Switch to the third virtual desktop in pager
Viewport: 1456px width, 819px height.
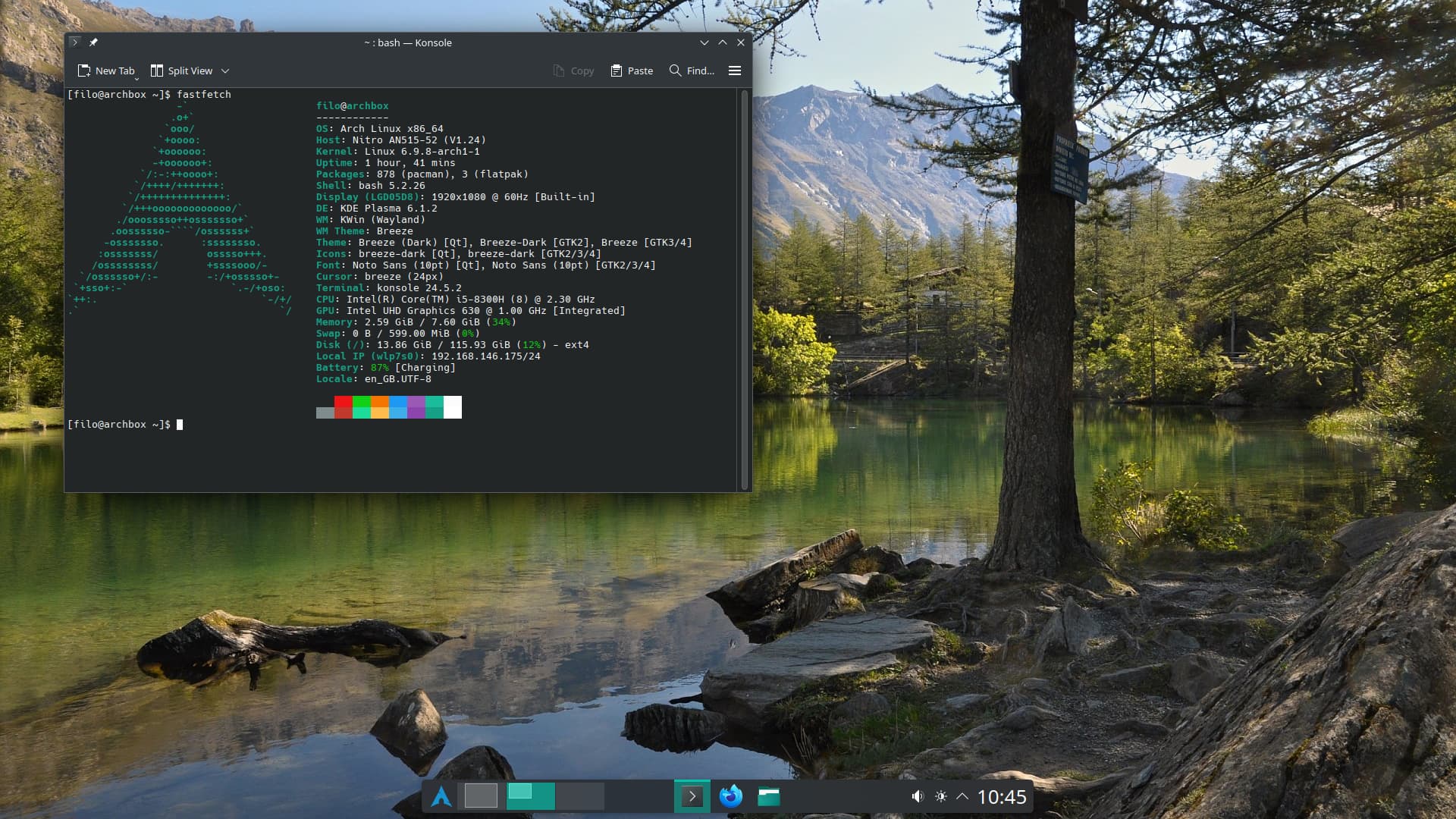[x=580, y=796]
